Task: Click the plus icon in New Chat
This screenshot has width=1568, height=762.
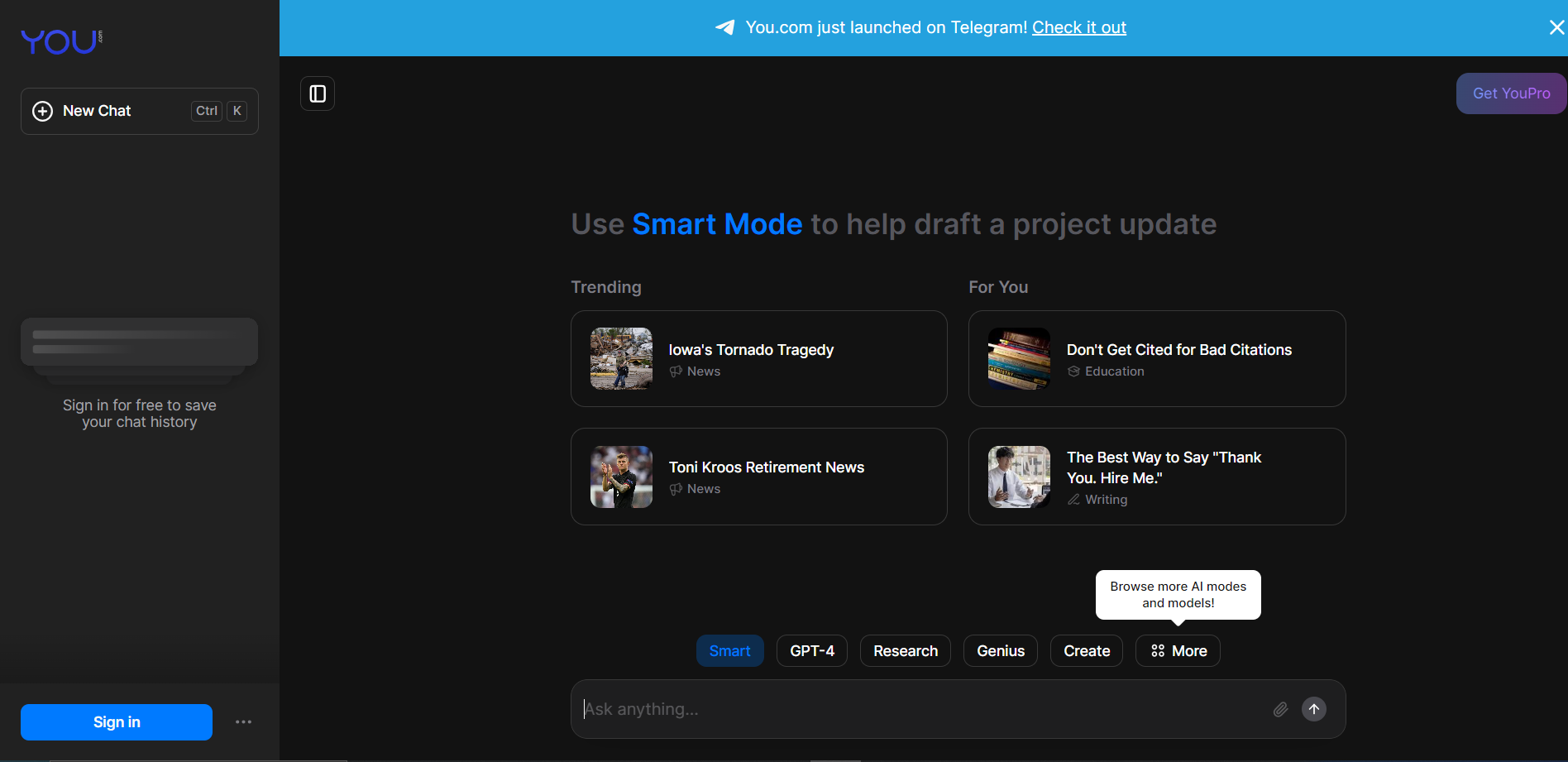Action: click(42, 111)
